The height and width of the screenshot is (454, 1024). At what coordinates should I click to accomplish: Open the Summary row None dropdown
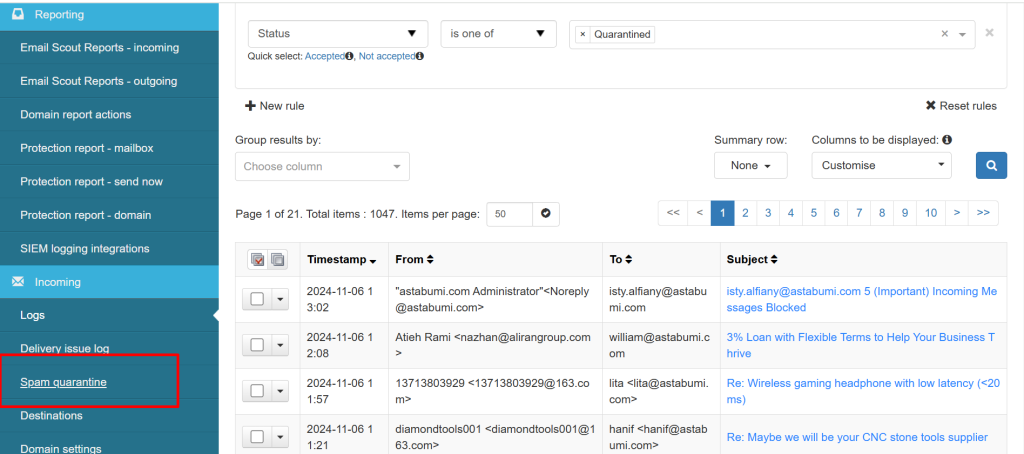click(750, 165)
